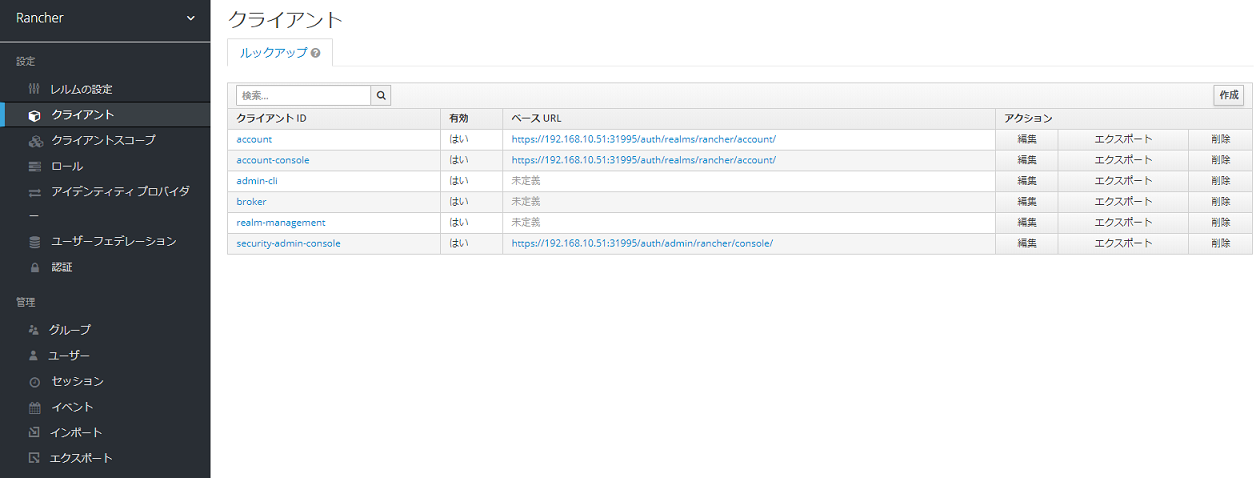Open エクスポート in the sidebar

click(x=81, y=458)
